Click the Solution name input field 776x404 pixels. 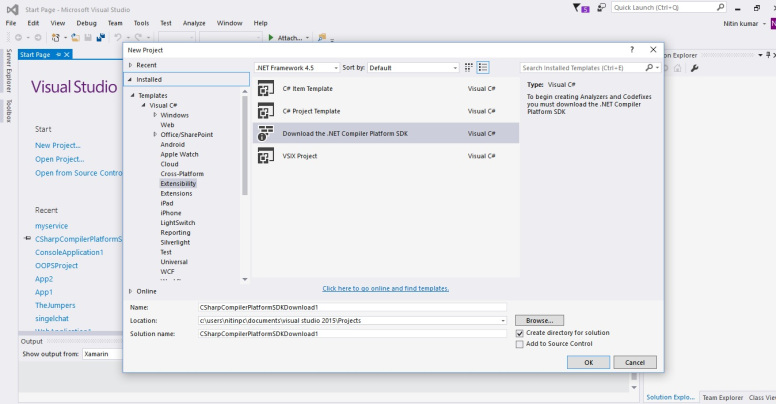point(352,334)
